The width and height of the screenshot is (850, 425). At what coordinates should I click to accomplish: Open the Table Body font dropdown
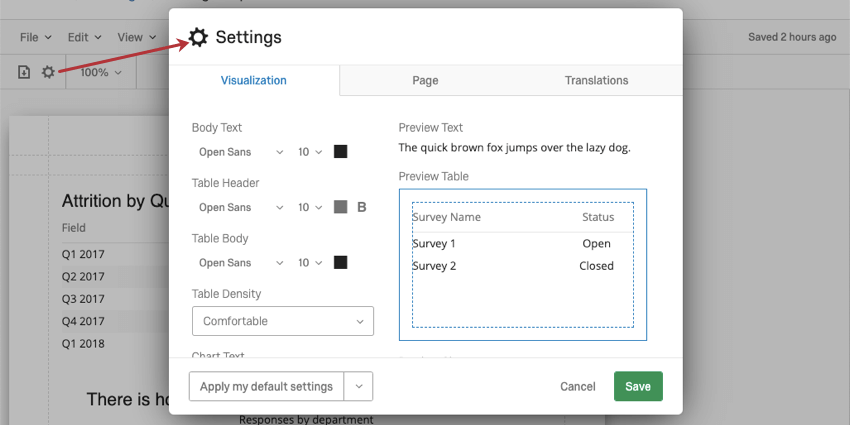coord(240,263)
